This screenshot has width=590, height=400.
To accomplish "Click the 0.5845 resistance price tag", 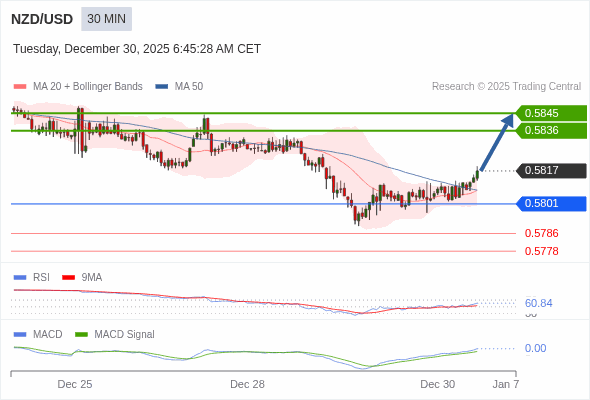I will point(552,113).
